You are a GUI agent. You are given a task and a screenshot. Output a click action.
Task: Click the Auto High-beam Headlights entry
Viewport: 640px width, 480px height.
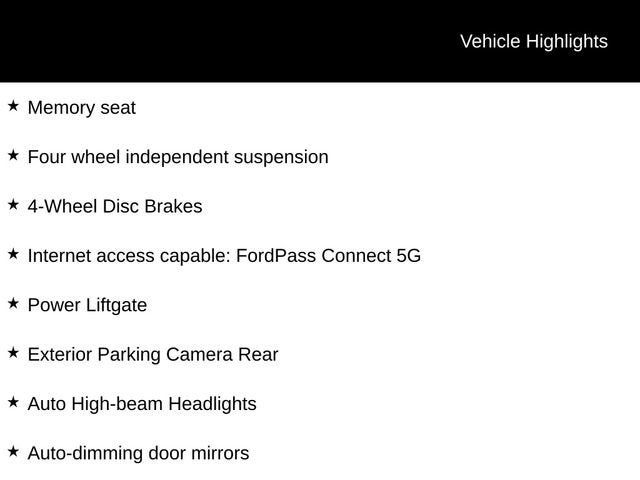(141, 404)
